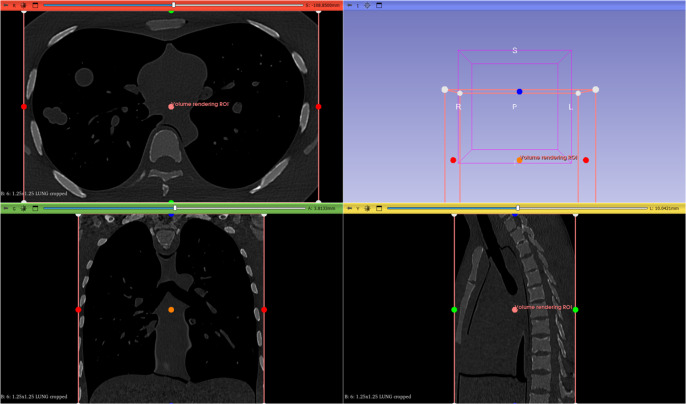Click 'Volume rendering ROI' label in sagittal view
Screen dimensions: 686x404
pyautogui.click(x=544, y=307)
